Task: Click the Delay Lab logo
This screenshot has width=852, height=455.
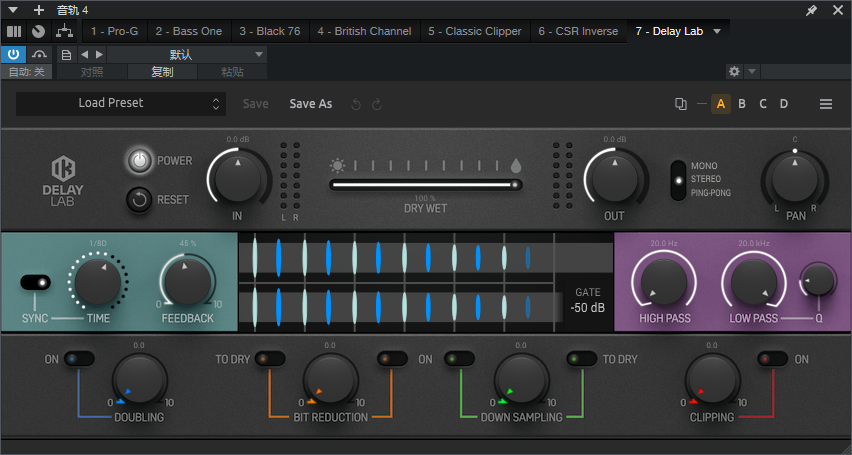Action: point(63,180)
